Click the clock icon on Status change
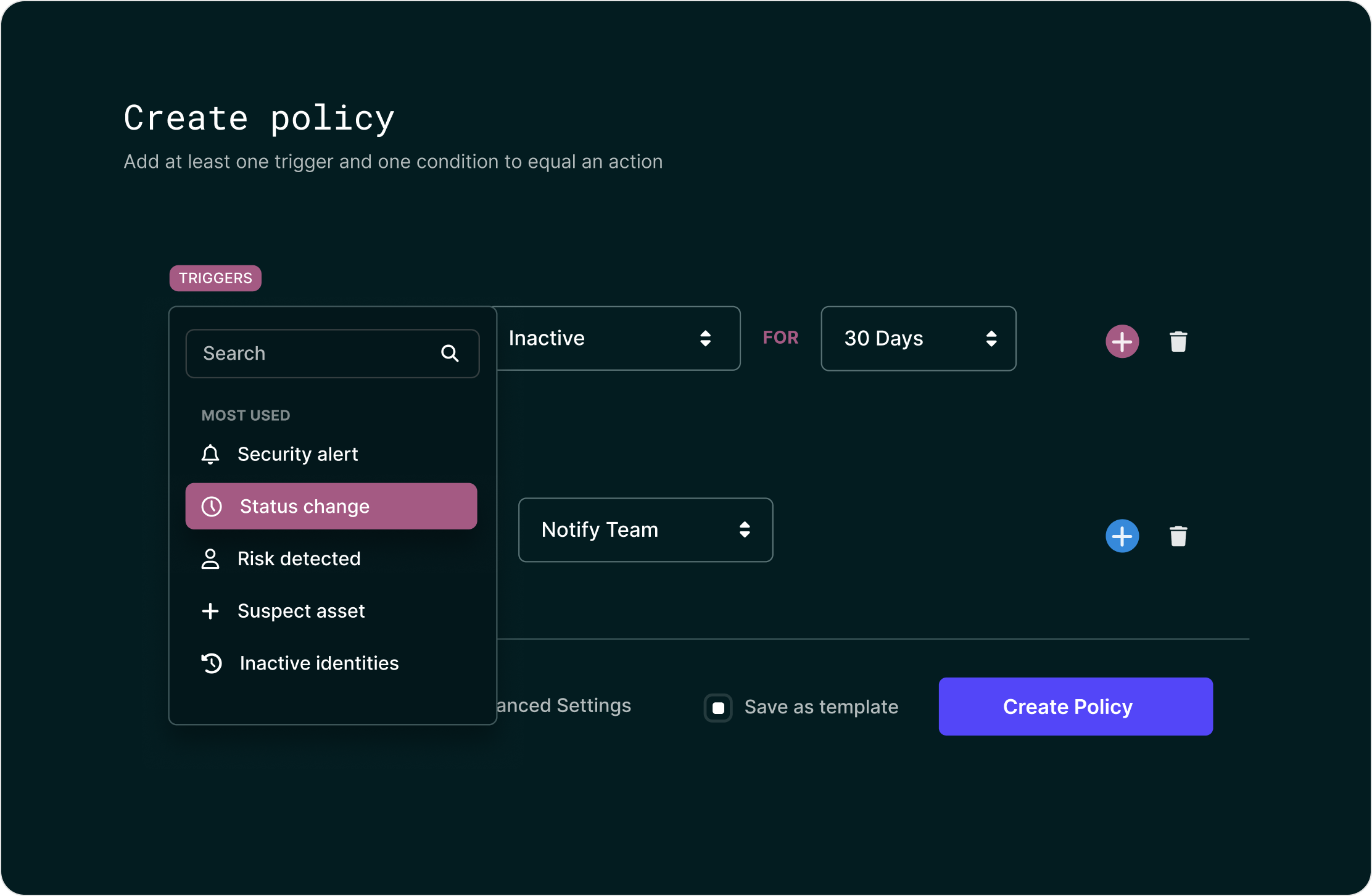Image resolution: width=1372 pixels, height=896 pixels. 212,506
